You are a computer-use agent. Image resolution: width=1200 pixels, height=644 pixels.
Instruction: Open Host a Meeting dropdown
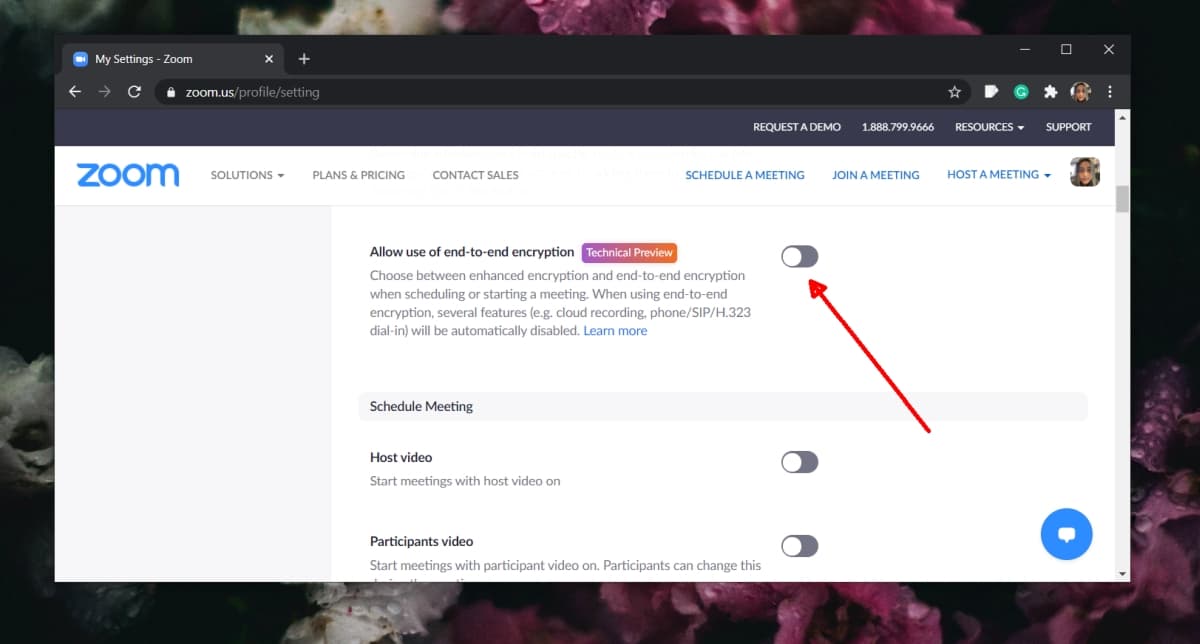point(998,175)
